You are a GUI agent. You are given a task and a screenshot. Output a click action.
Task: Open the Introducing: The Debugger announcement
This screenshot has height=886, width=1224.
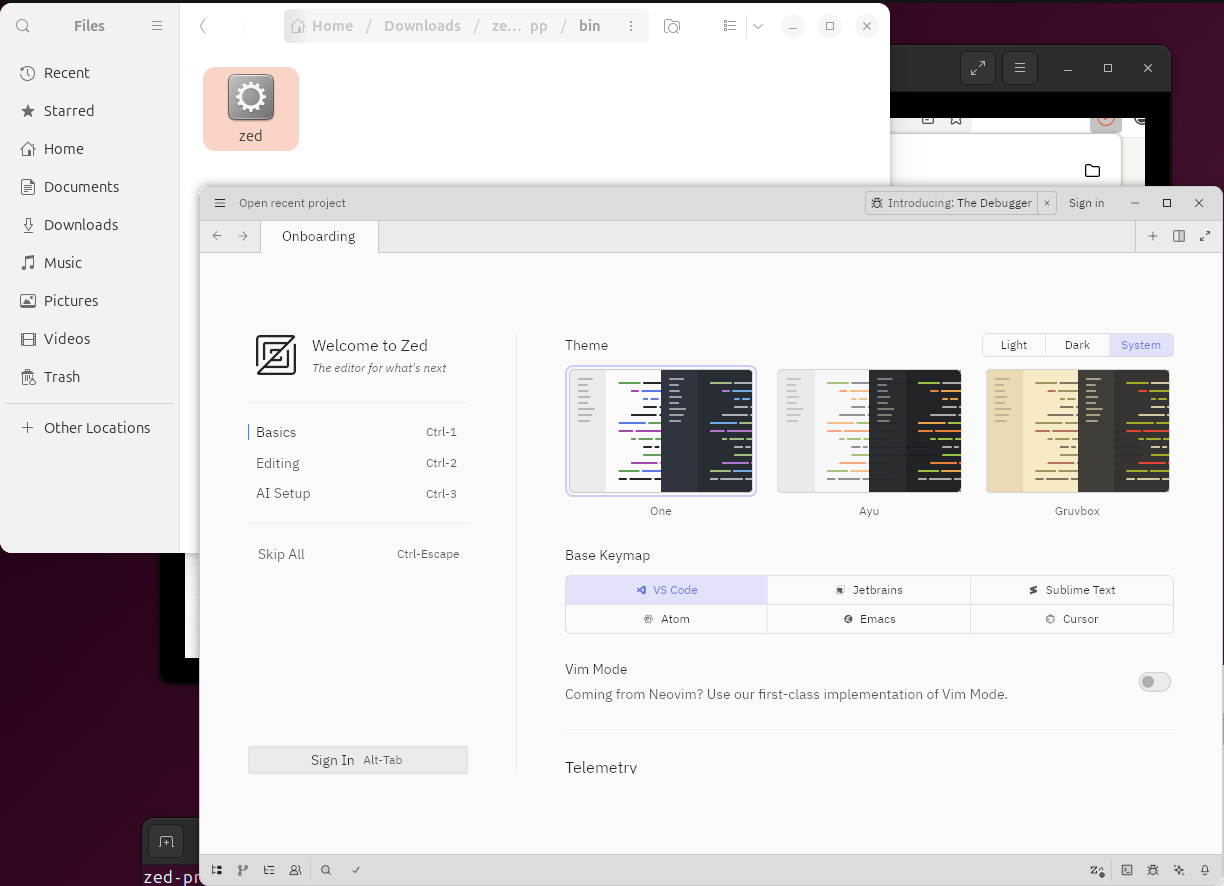(x=951, y=203)
